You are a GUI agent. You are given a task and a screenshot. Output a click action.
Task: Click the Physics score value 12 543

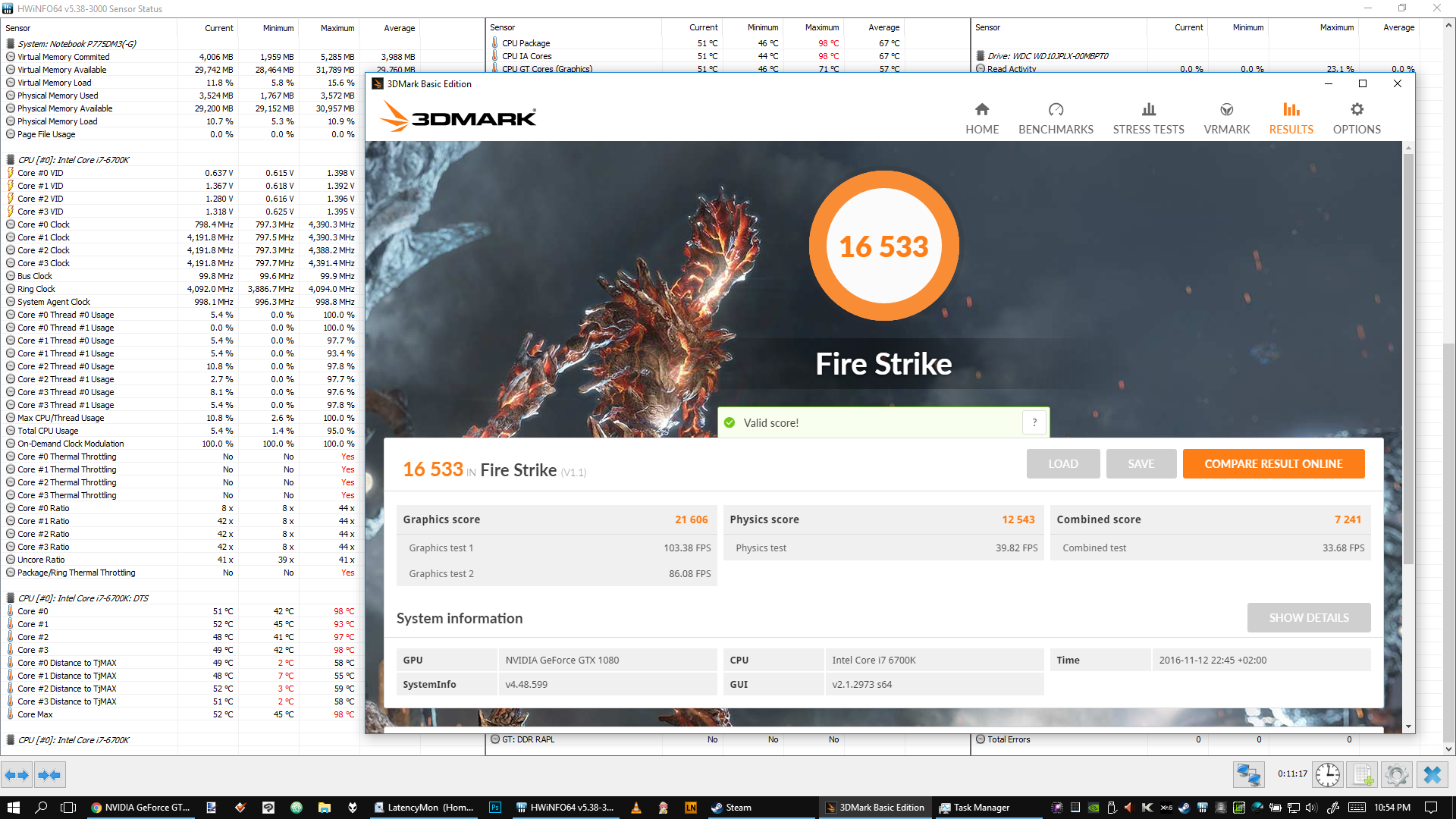[x=1018, y=519]
